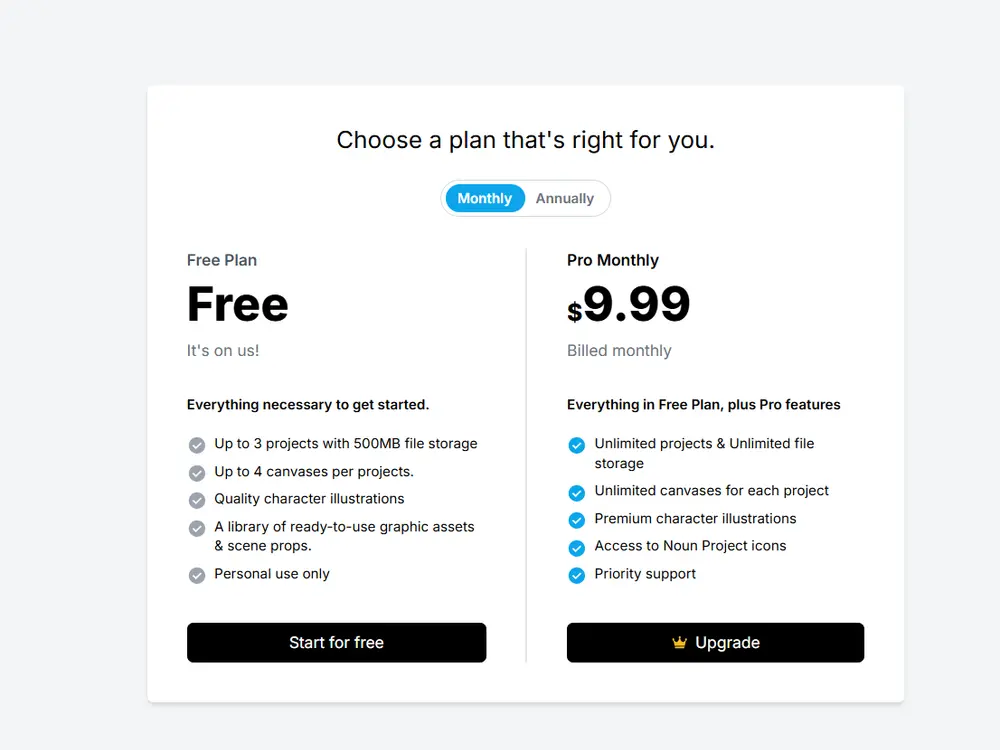Click blue checkmark next to Unlimited canvases

click(577, 492)
